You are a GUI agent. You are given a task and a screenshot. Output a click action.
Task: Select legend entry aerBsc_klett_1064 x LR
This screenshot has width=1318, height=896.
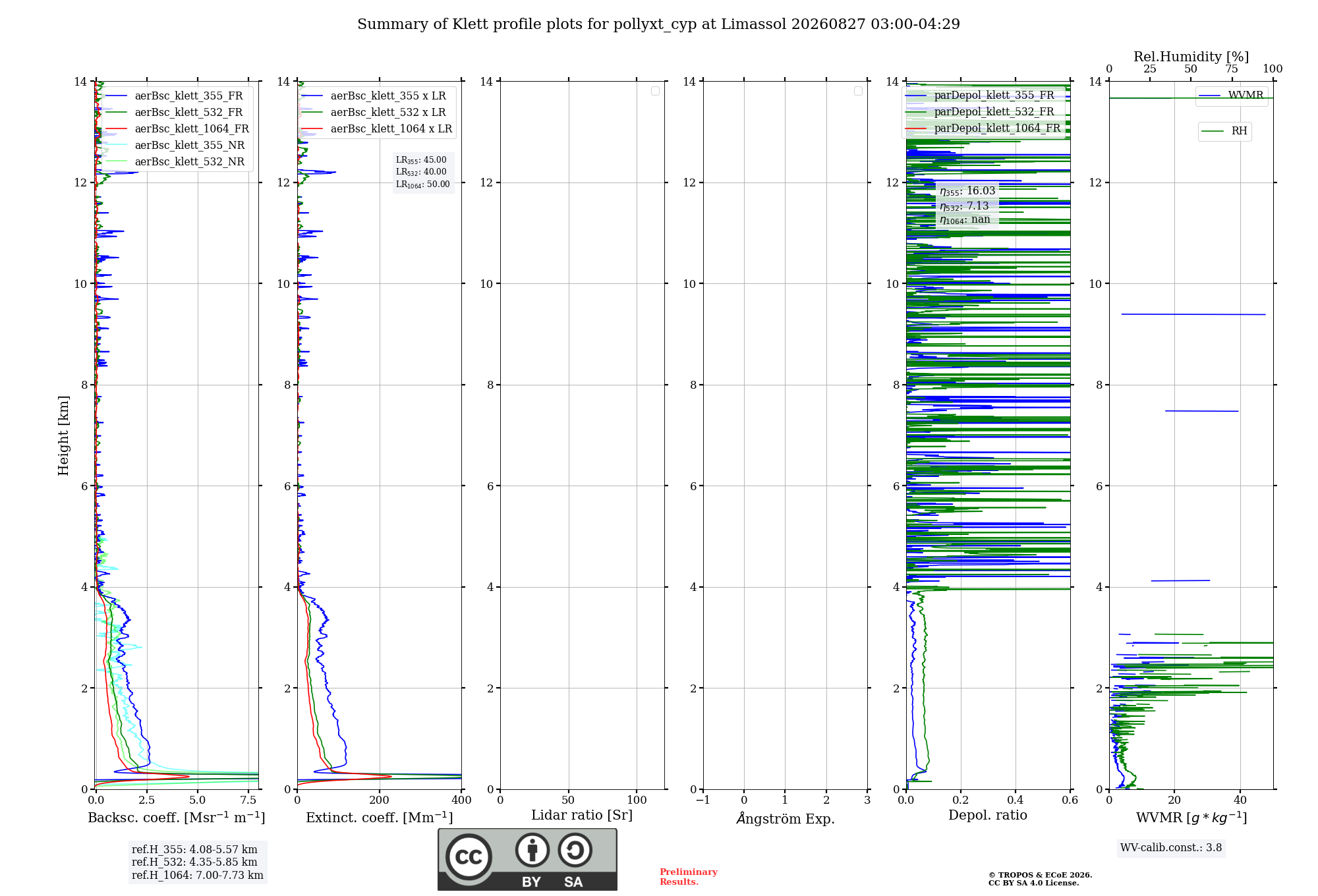click(377, 128)
